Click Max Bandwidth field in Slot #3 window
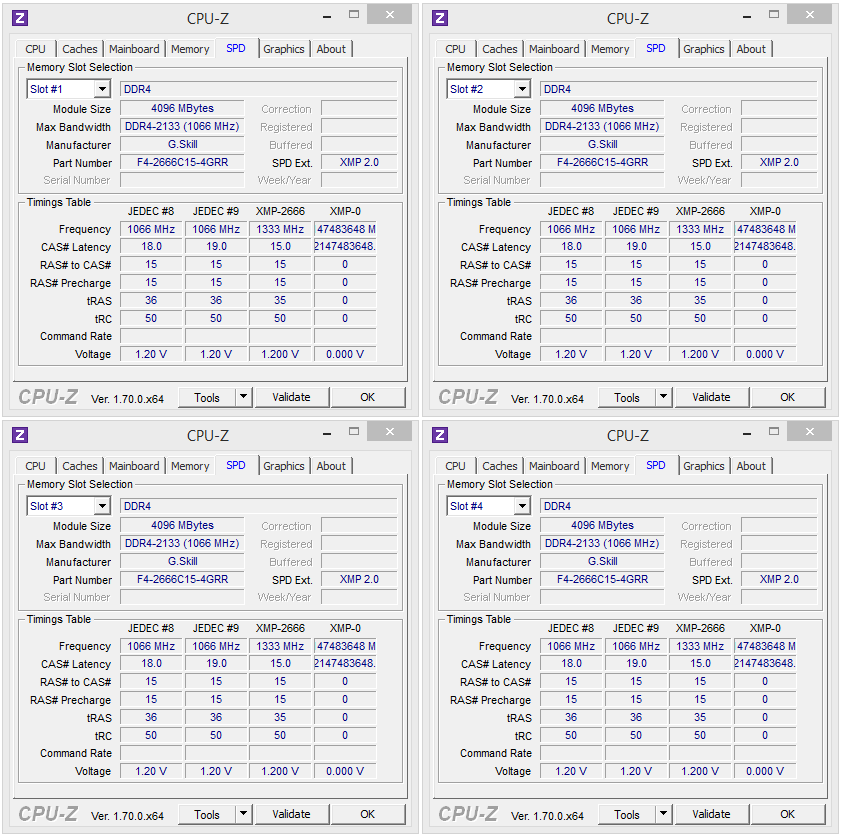This screenshot has width=844, height=837. click(182, 543)
